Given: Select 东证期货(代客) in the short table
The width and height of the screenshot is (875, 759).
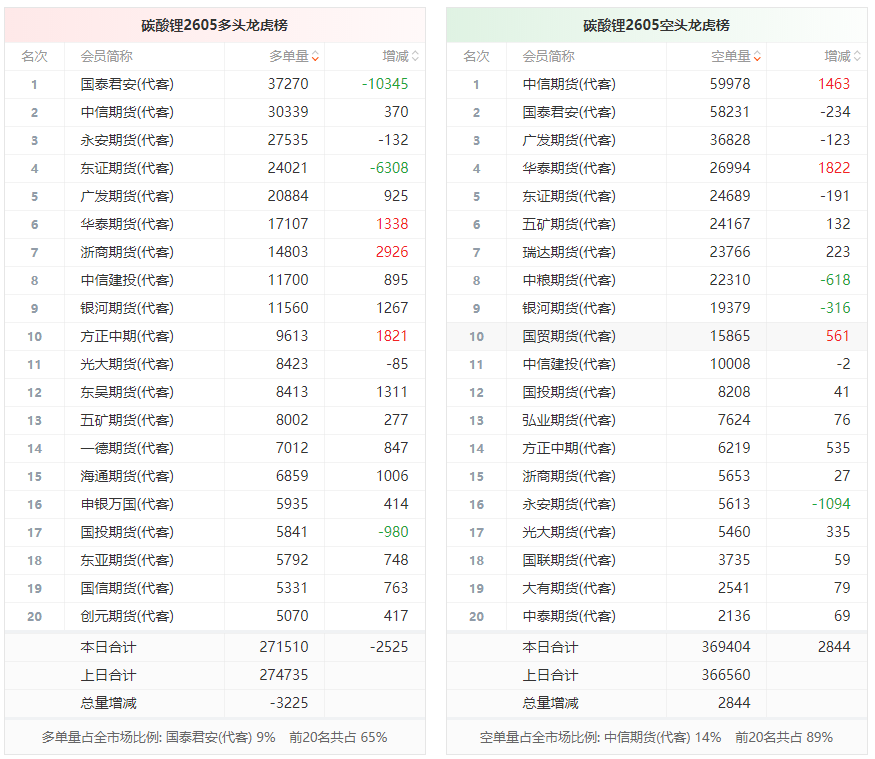Looking at the screenshot, I should coord(569,196).
